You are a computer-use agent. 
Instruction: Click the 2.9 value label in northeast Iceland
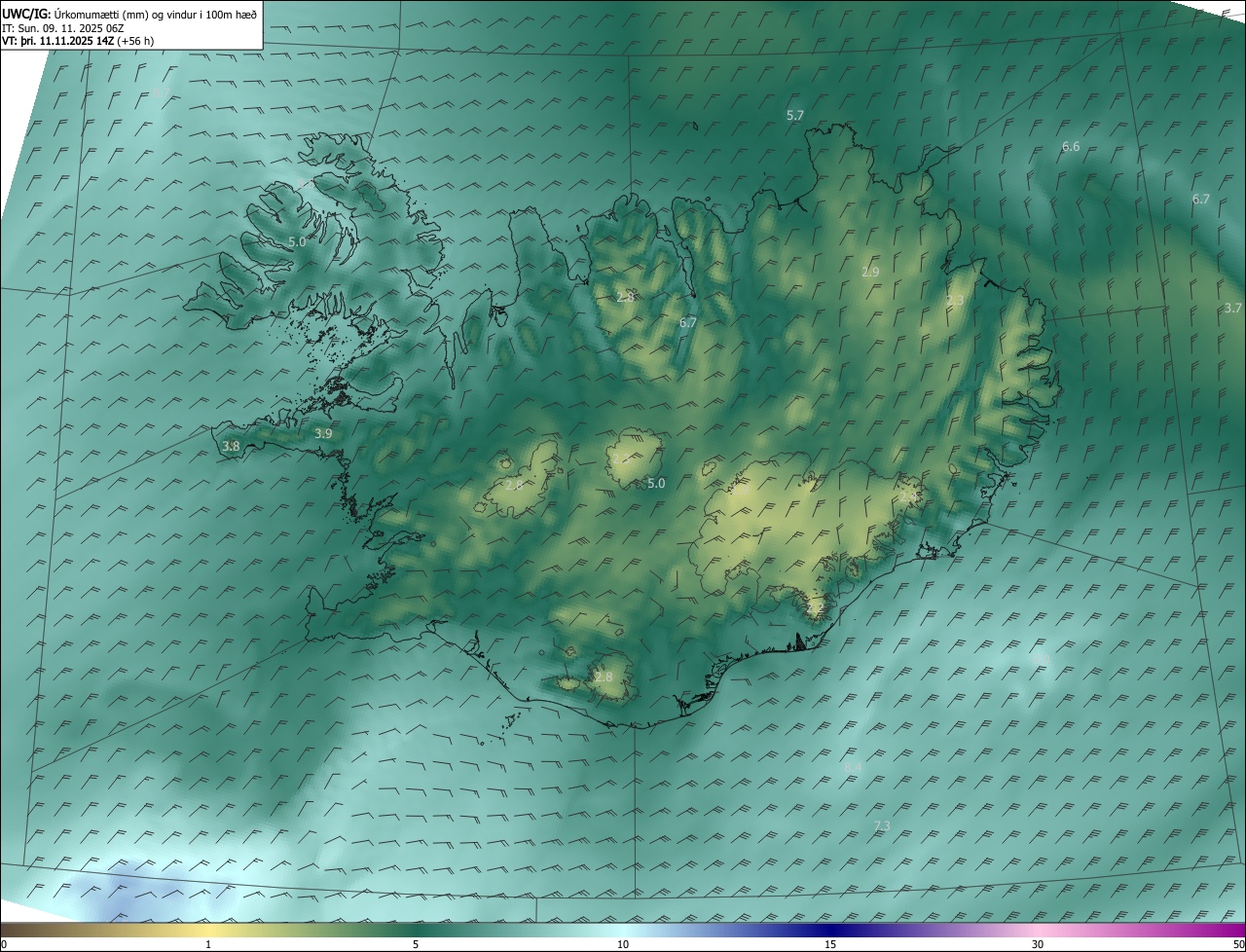(x=870, y=273)
